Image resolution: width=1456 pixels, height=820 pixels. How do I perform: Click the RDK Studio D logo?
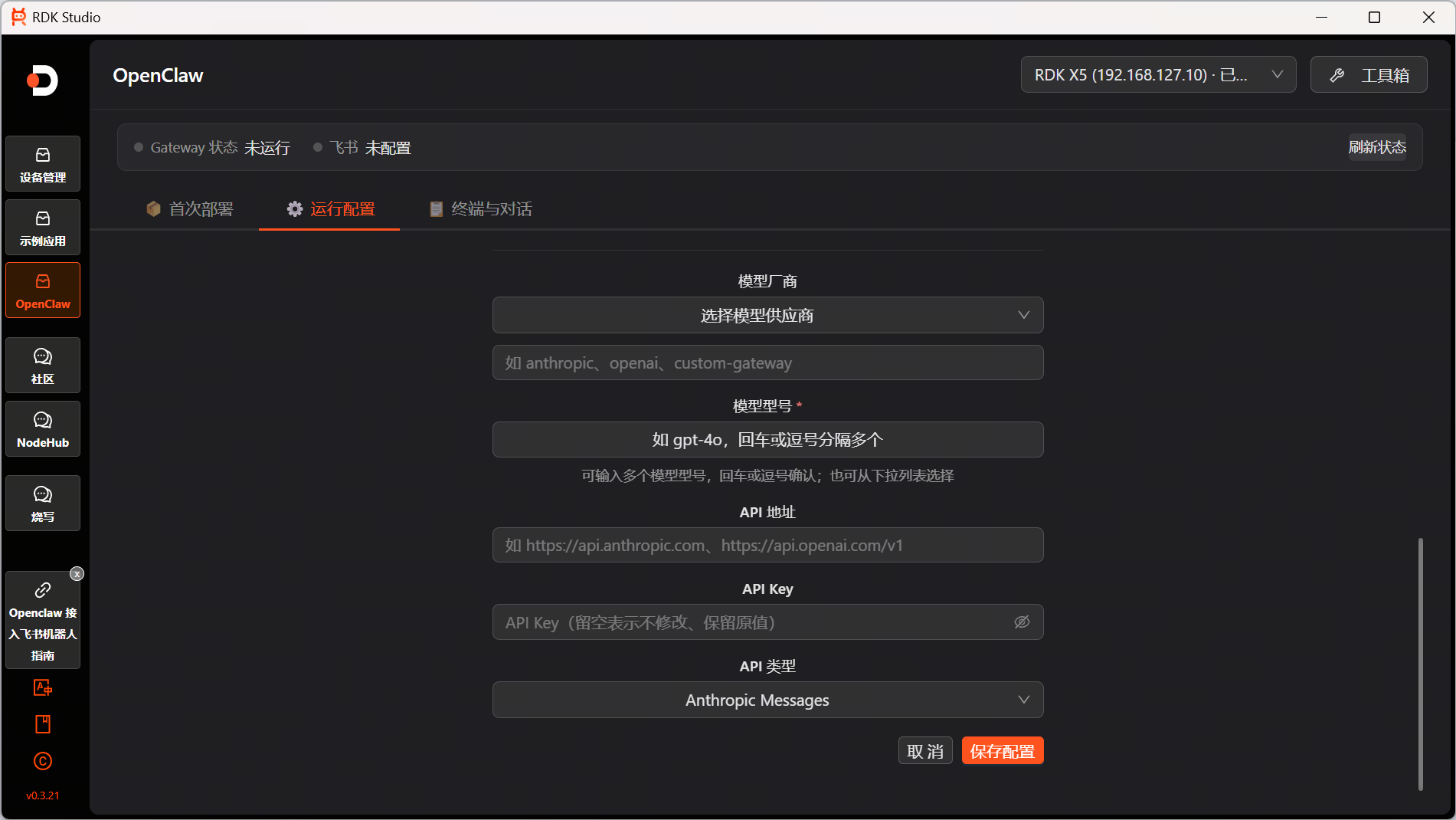(x=43, y=80)
